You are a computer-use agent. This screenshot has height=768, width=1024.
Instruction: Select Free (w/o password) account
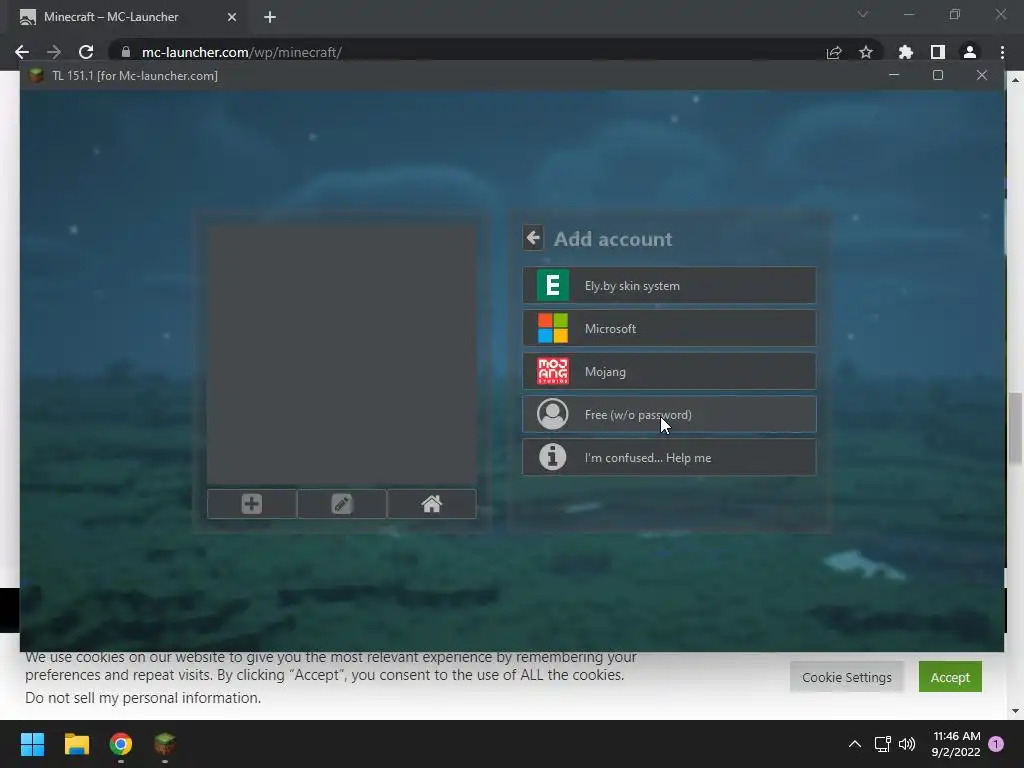click(x=669, y=415)
